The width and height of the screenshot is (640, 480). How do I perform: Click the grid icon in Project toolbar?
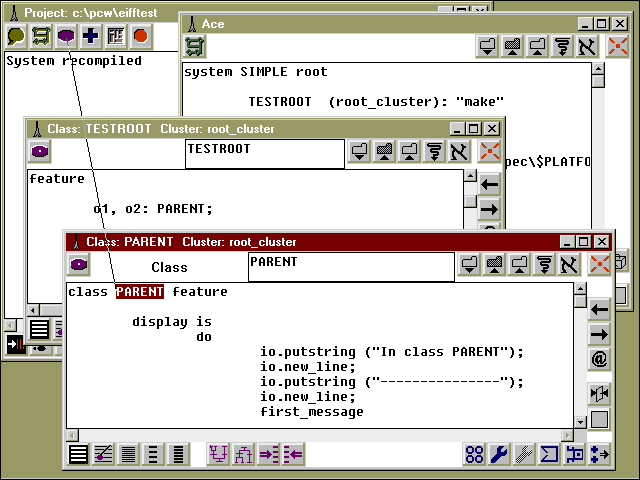click(x=116, y=36)
